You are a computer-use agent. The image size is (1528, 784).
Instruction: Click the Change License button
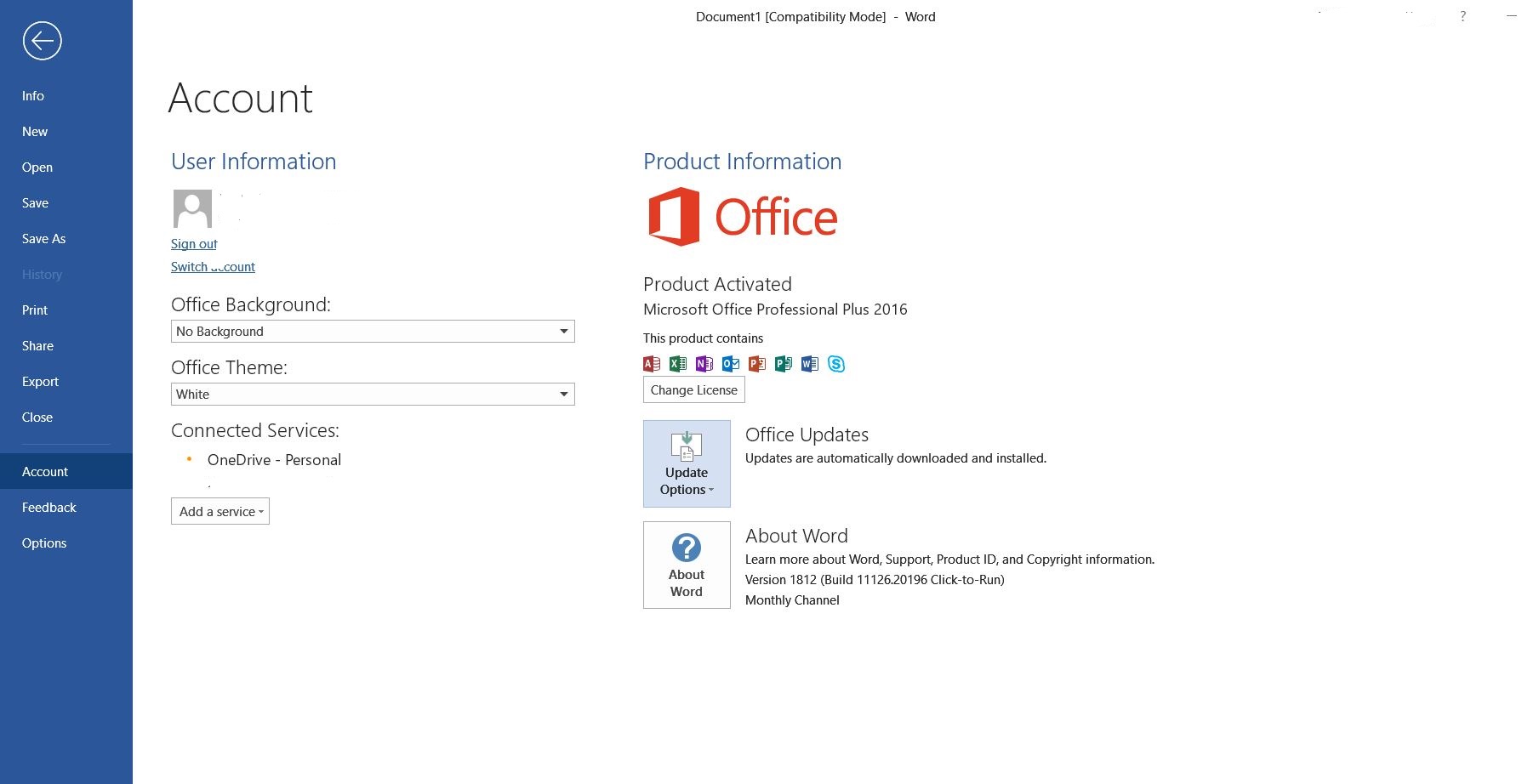point(694,389)
